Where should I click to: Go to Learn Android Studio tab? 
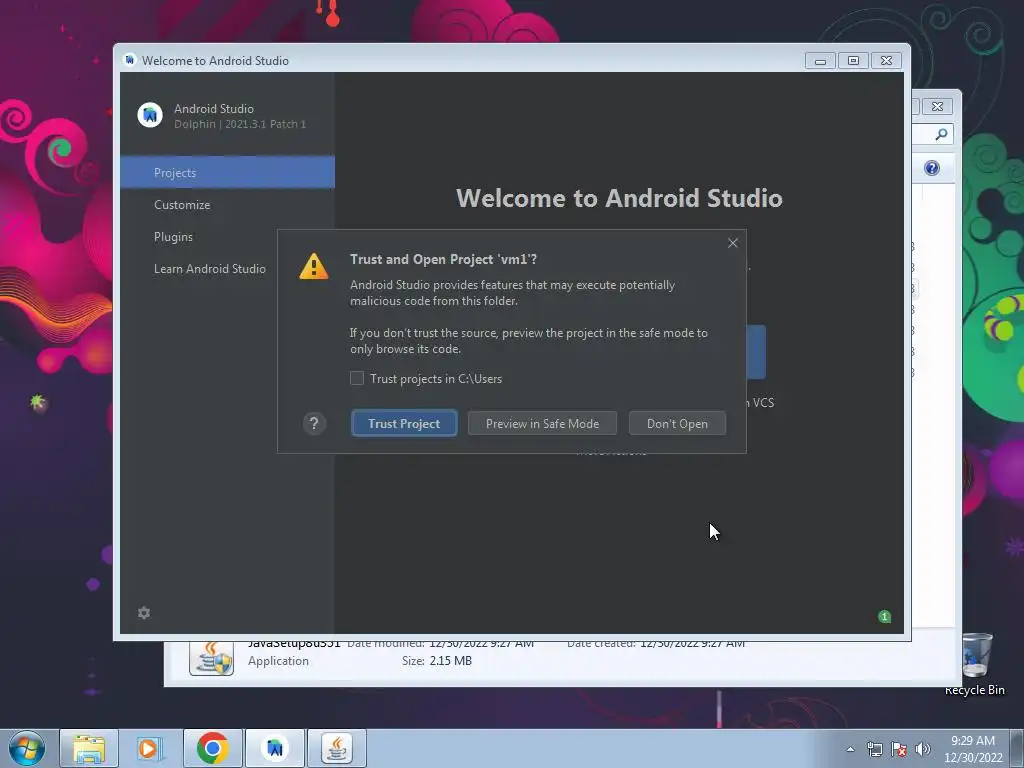210,268
